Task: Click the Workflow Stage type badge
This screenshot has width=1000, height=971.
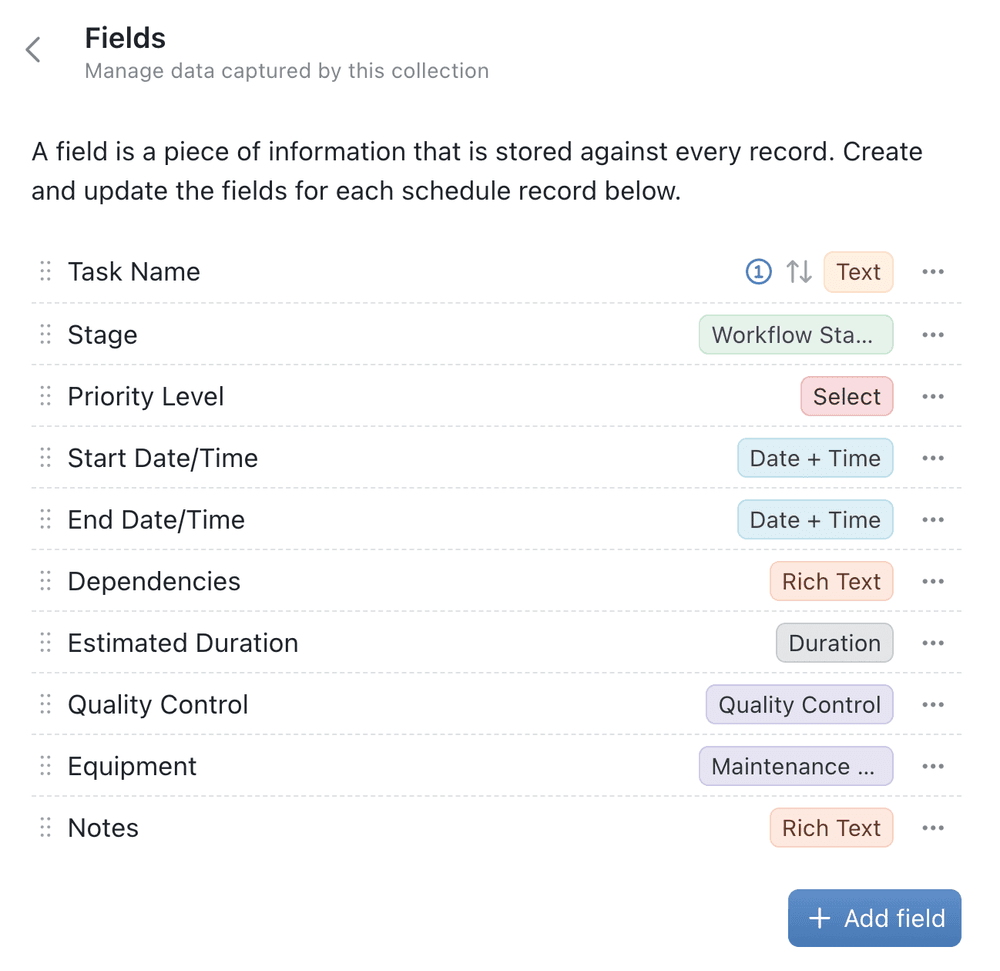Action: tap(795, 335)
